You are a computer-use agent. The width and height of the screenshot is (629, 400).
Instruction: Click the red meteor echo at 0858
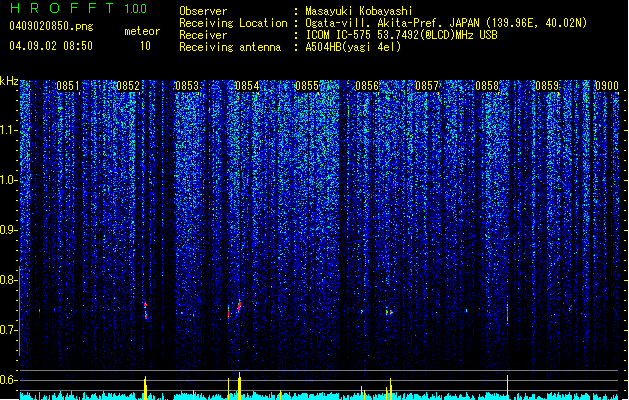click(x=507, y=312)
